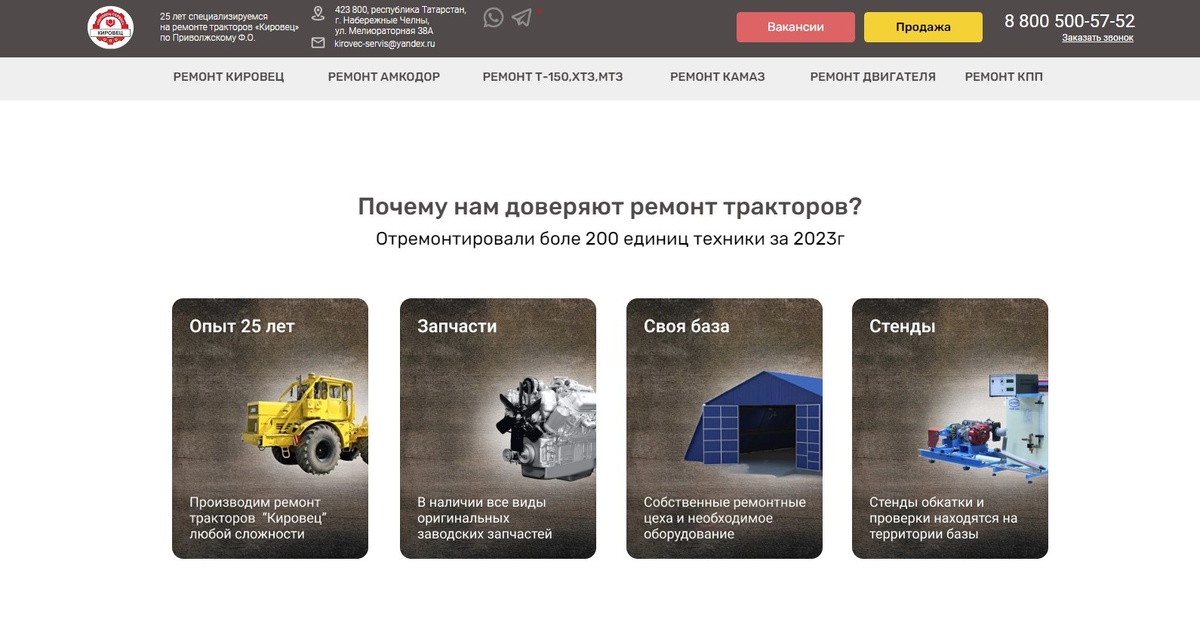Click caption Стенды обкатки и проверки
The height and width of the screenshot is (623, 1200).
(943, 518)
